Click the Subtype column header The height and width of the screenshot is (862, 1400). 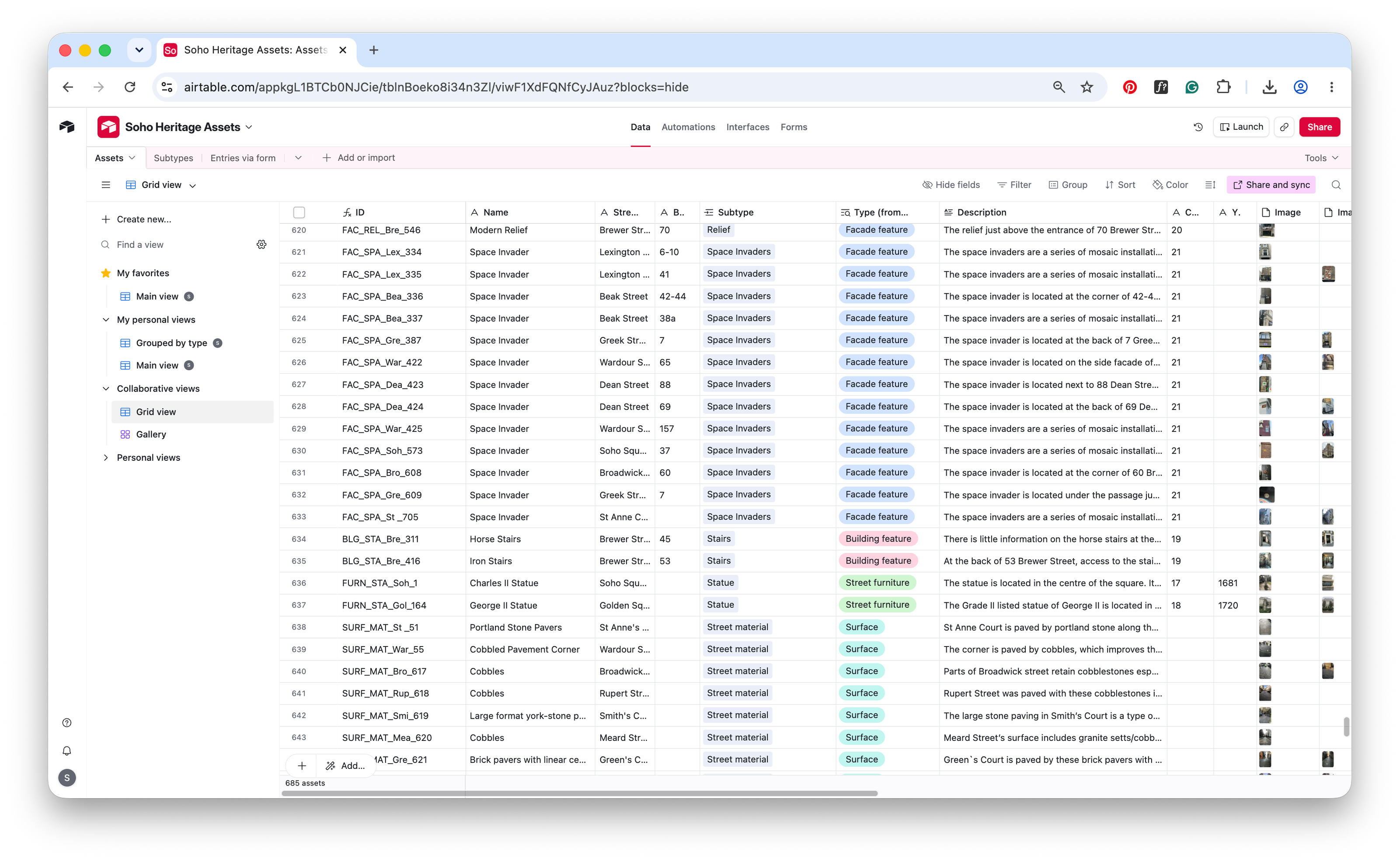pyautogui.click(x=768, y=212)
